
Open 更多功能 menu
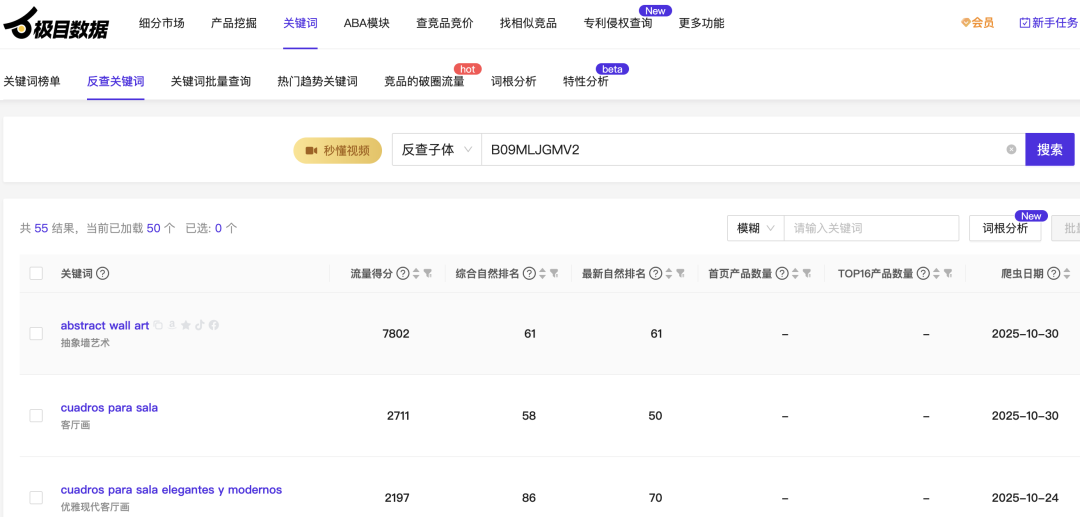point(701,23)
